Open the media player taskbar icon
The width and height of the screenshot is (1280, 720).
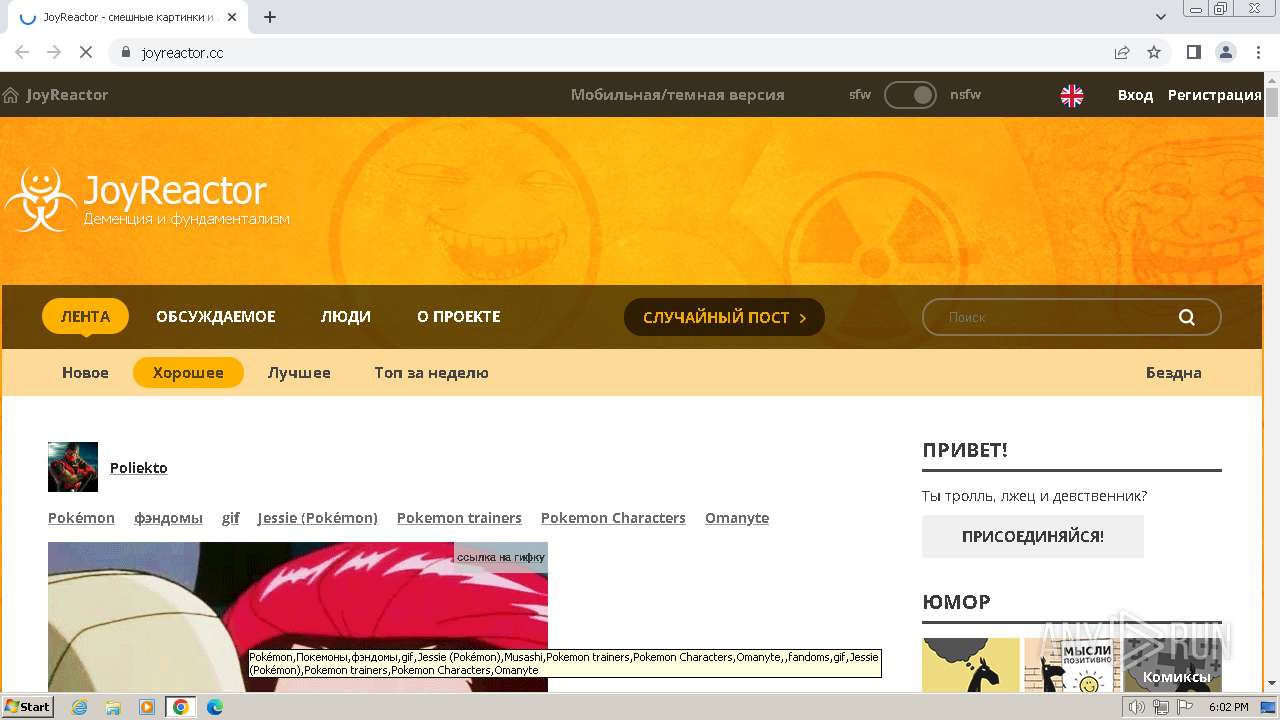click(147, 707)
